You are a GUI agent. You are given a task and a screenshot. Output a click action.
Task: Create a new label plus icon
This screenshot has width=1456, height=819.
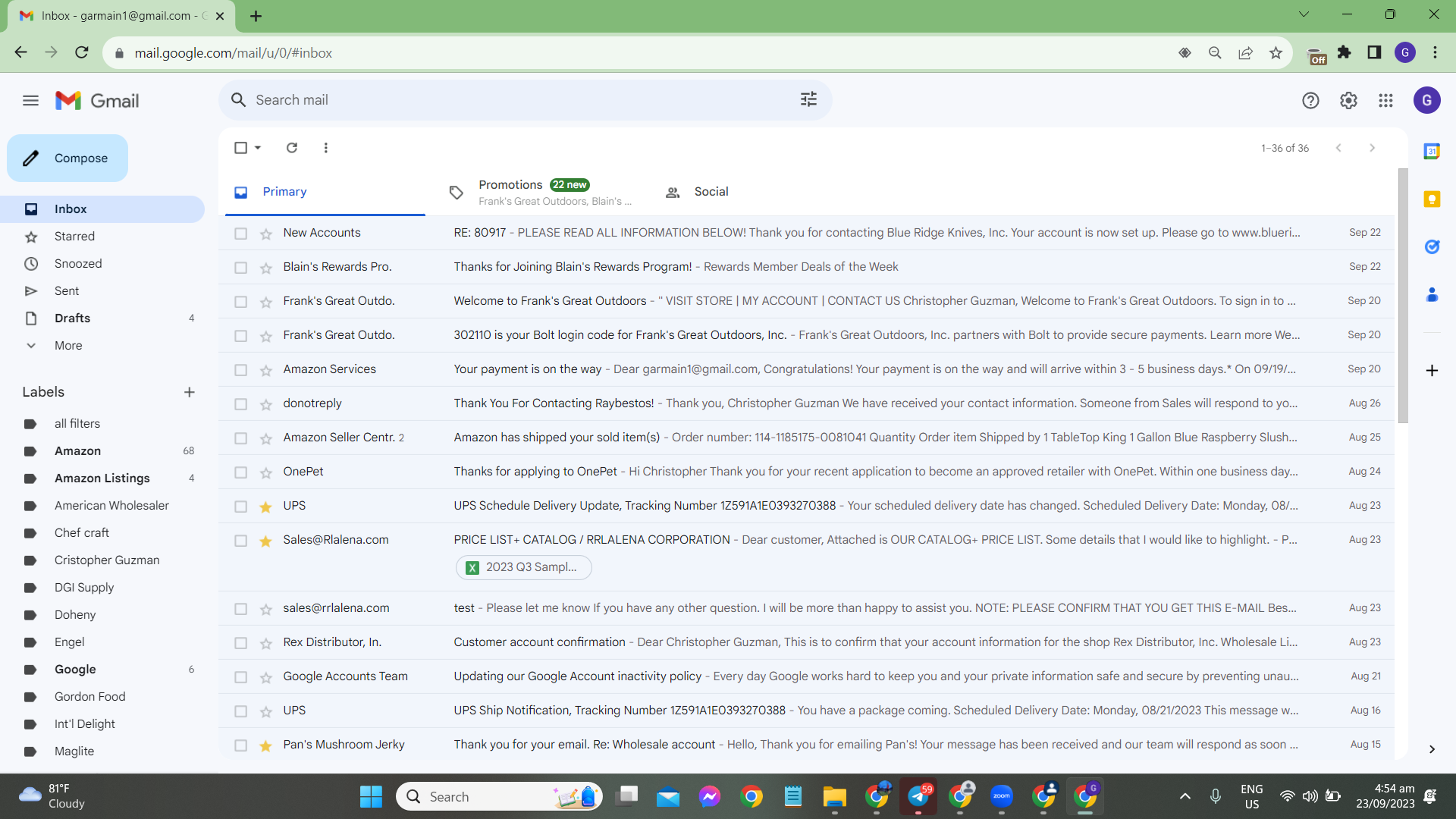coord(190,392)
